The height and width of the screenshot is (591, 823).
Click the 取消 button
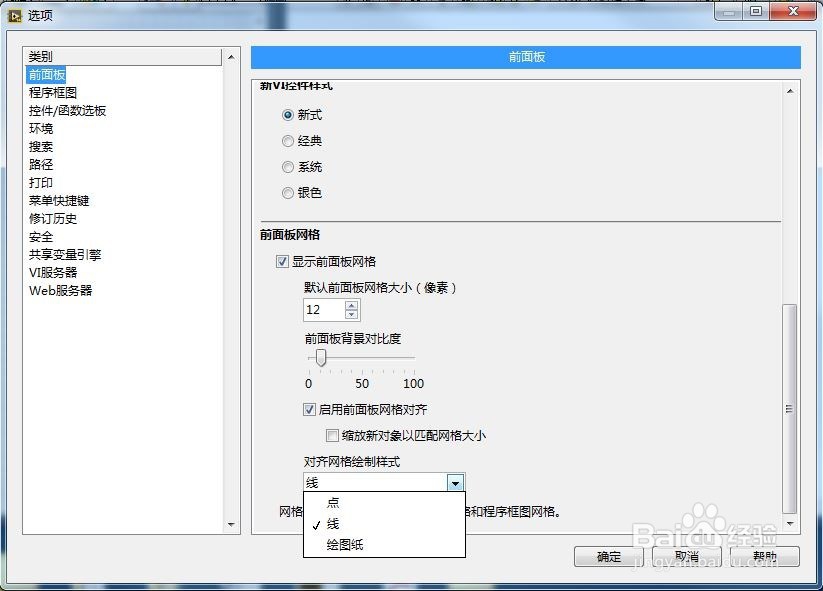click(x=687, y=556)
